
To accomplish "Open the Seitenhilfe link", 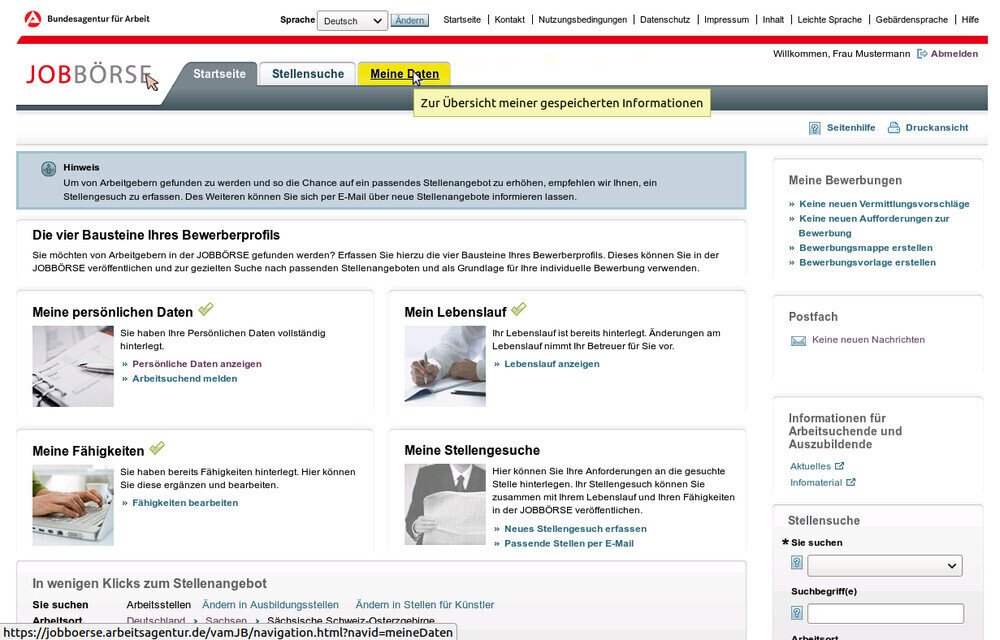I will click(x=851, y=127).
